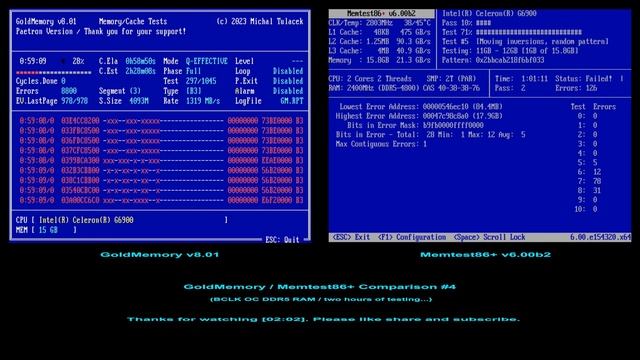
Task: Toggle <Space> Scroll Lock in Memtest86+
Action: coord(489,237)
